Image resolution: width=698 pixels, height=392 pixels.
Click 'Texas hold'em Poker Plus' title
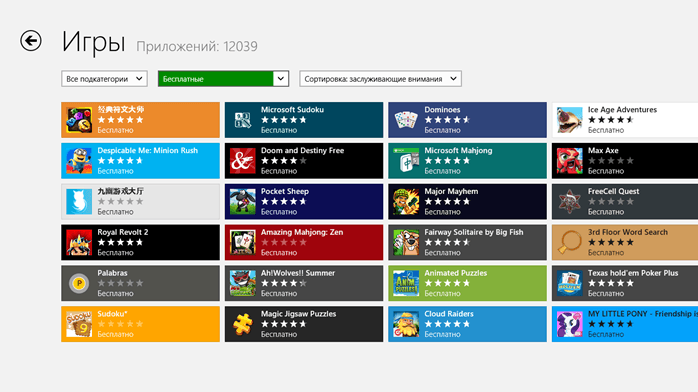pyautogui.click(x=633, y=273)
